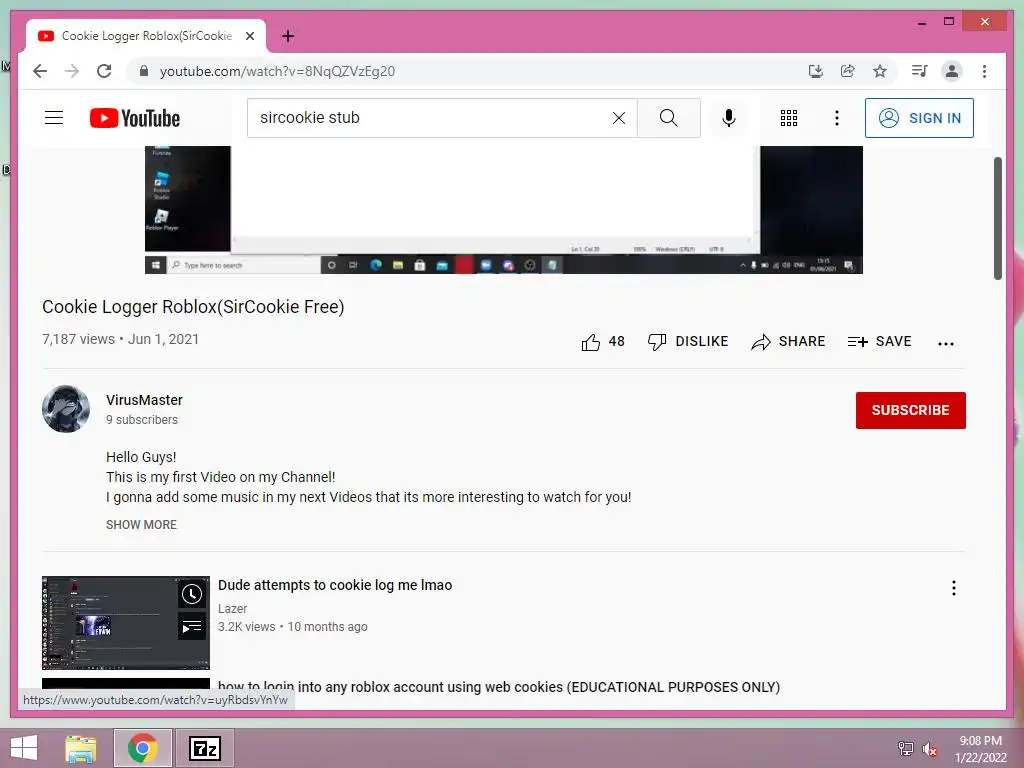Open File Explorer from the taskbar
Image resolution: width=1024 pixels, height=768 pixels.
pyautogui.click(x=81, y=748)
